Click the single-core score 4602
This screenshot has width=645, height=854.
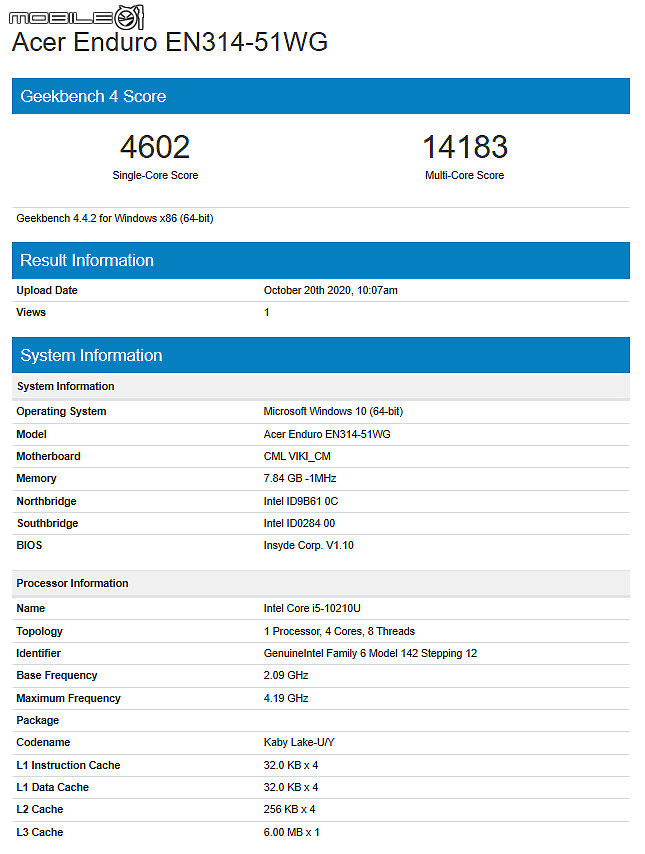coord(155,147)
